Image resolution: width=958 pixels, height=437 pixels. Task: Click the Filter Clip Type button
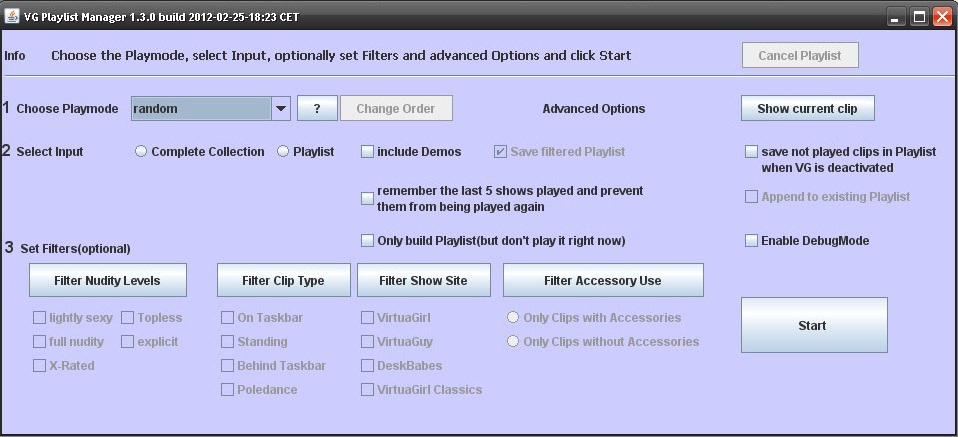pos(283,281)
